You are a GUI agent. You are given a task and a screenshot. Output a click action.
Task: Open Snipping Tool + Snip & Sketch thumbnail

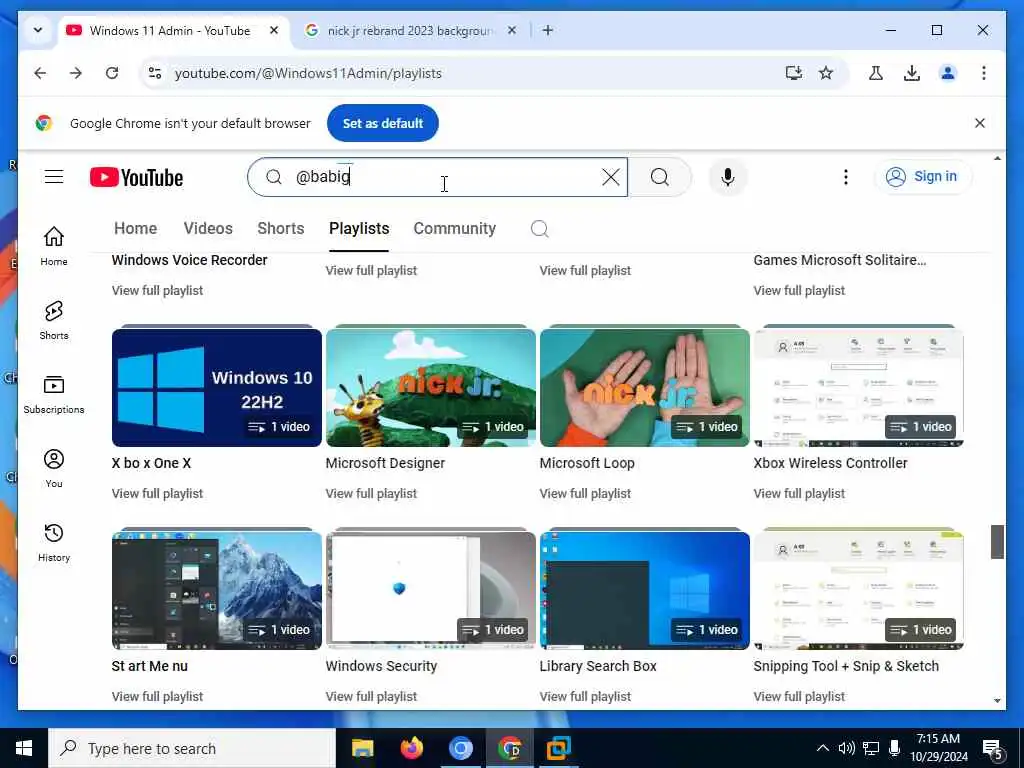pyautogui.click(x=858, y=590)
